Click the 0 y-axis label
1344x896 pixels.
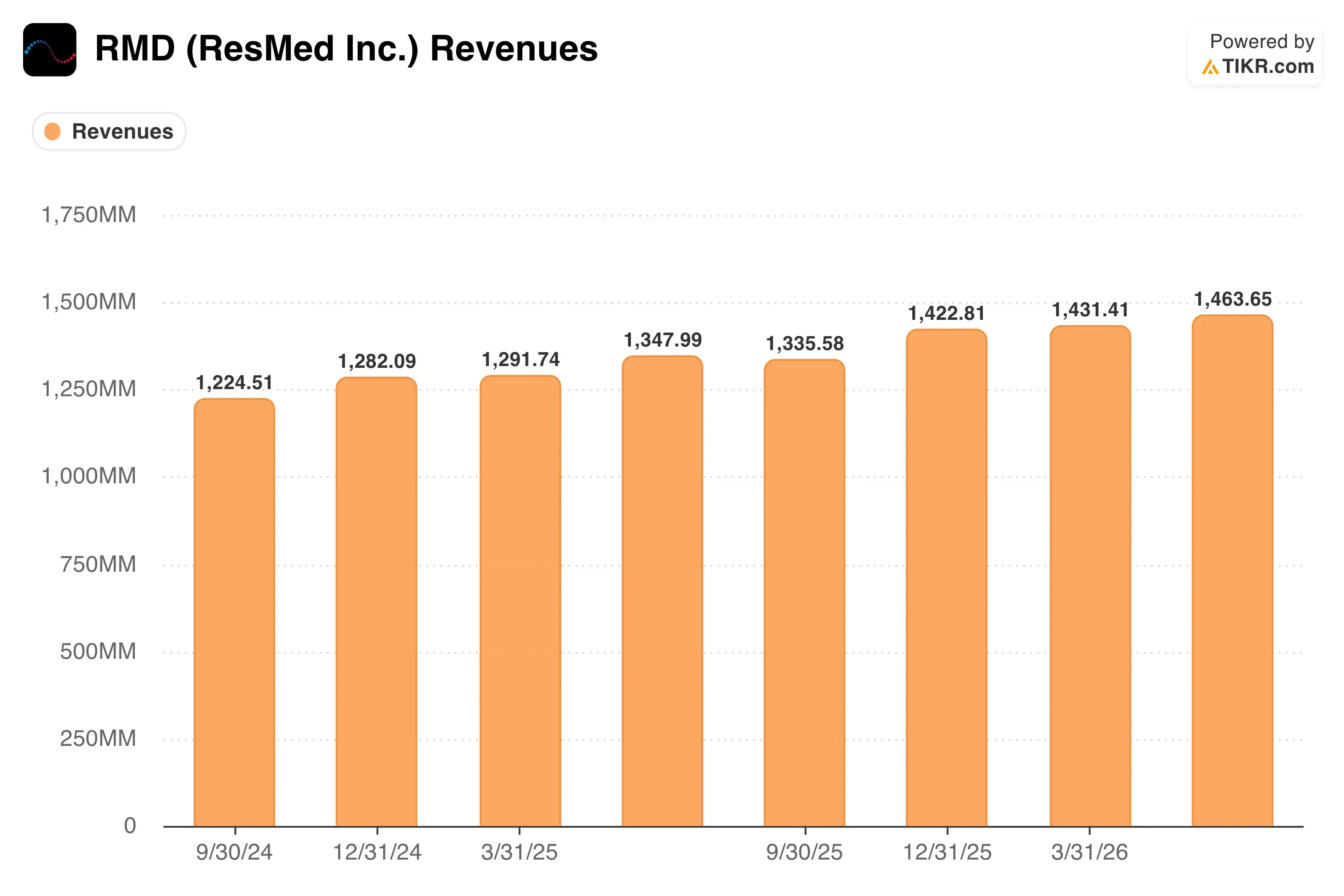click(130, 826)
